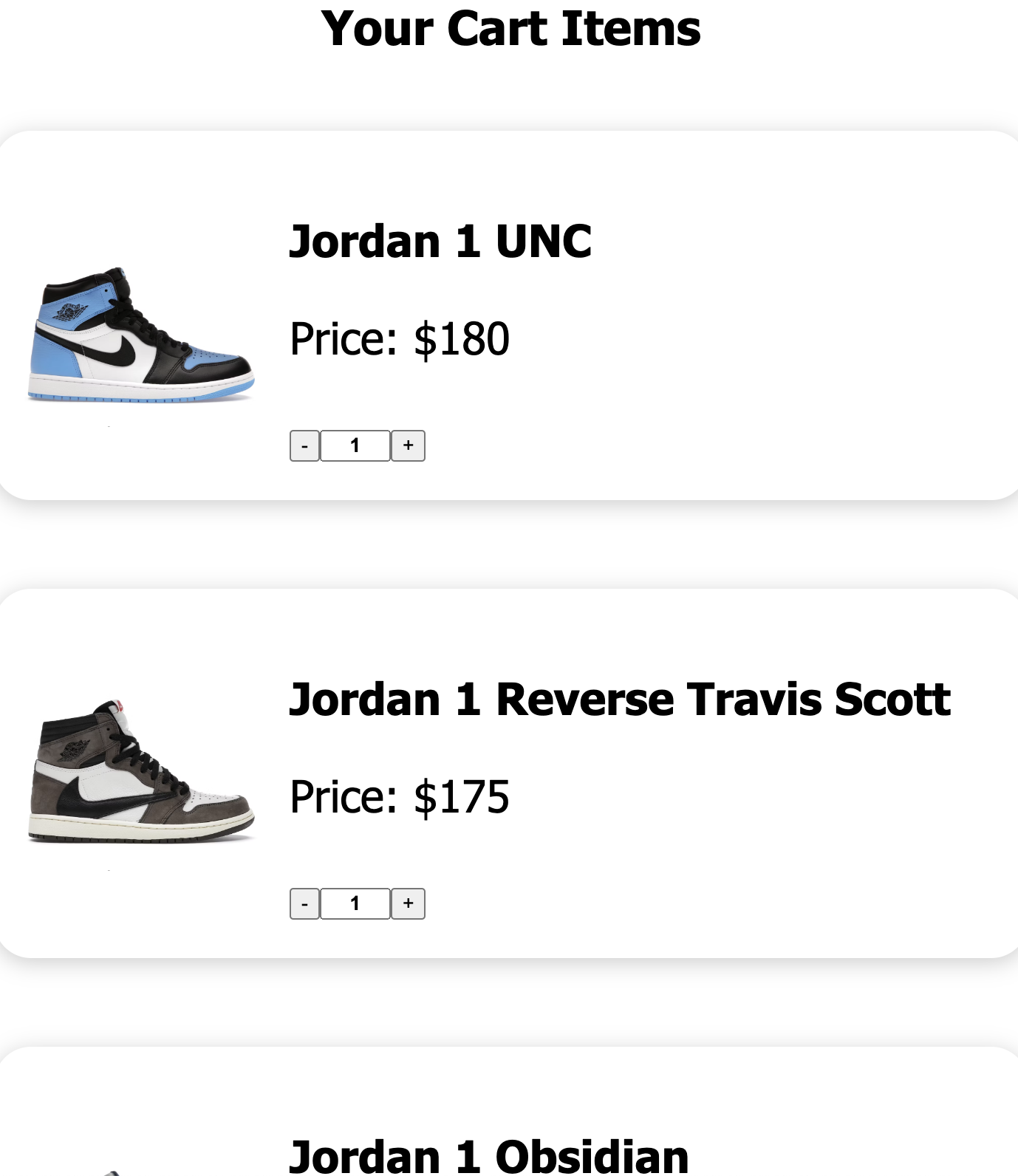Decrease quantity of Reverse Travis Scott
The height and width of the screenshot is (1176, 1018).
[304, 903]
